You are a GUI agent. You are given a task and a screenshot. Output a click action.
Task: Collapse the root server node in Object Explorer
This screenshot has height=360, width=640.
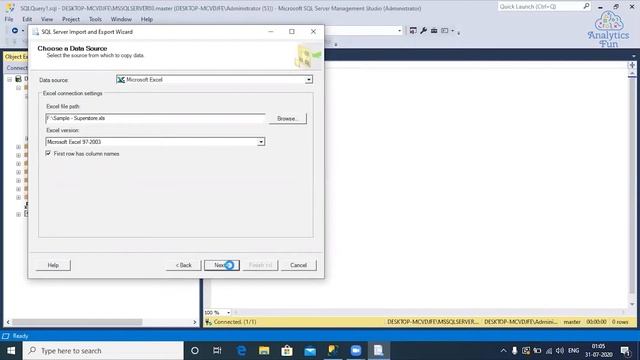point(9,79)
